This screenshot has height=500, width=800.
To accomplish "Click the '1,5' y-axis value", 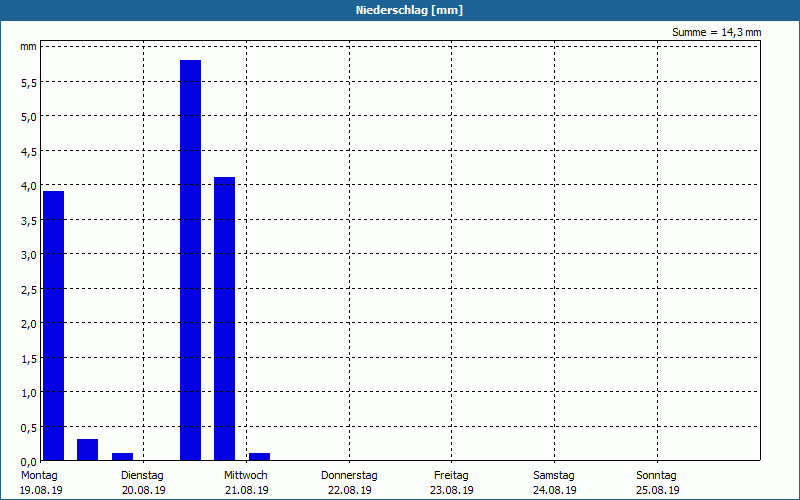I will coord(29,359).
